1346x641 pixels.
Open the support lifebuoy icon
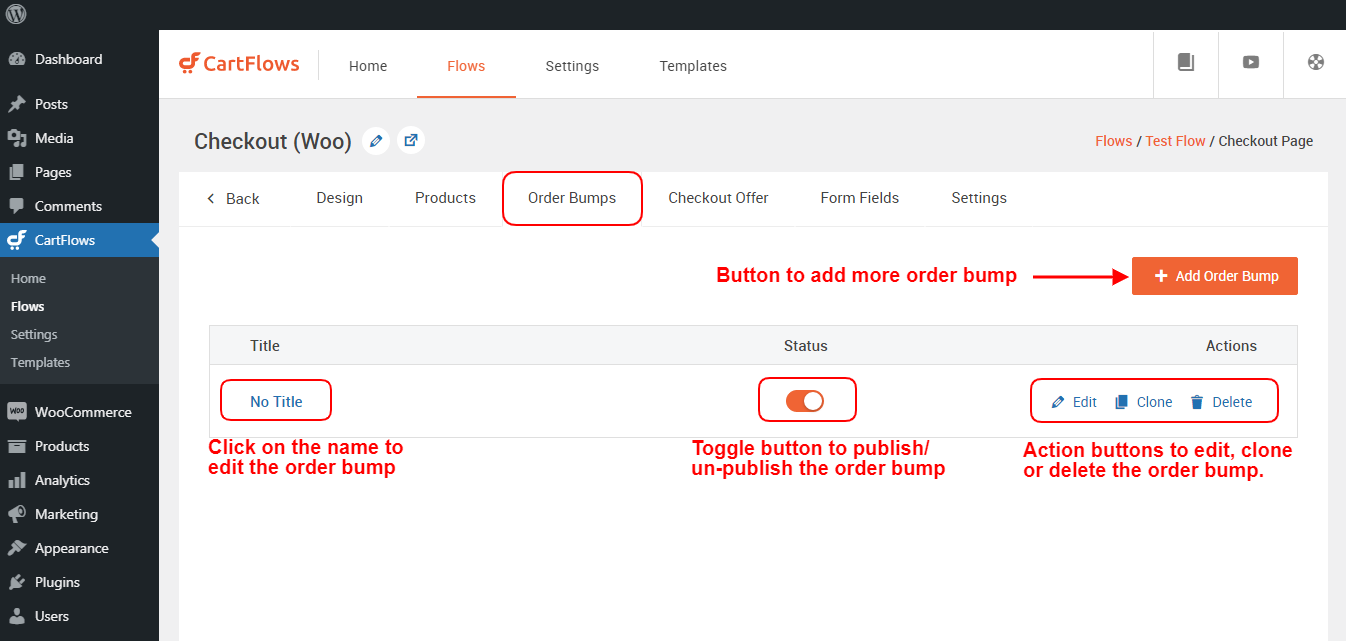(x=1316, y=62)
